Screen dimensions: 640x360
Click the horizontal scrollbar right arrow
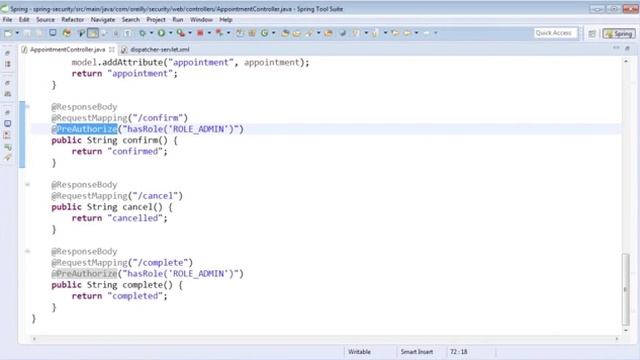617,339
